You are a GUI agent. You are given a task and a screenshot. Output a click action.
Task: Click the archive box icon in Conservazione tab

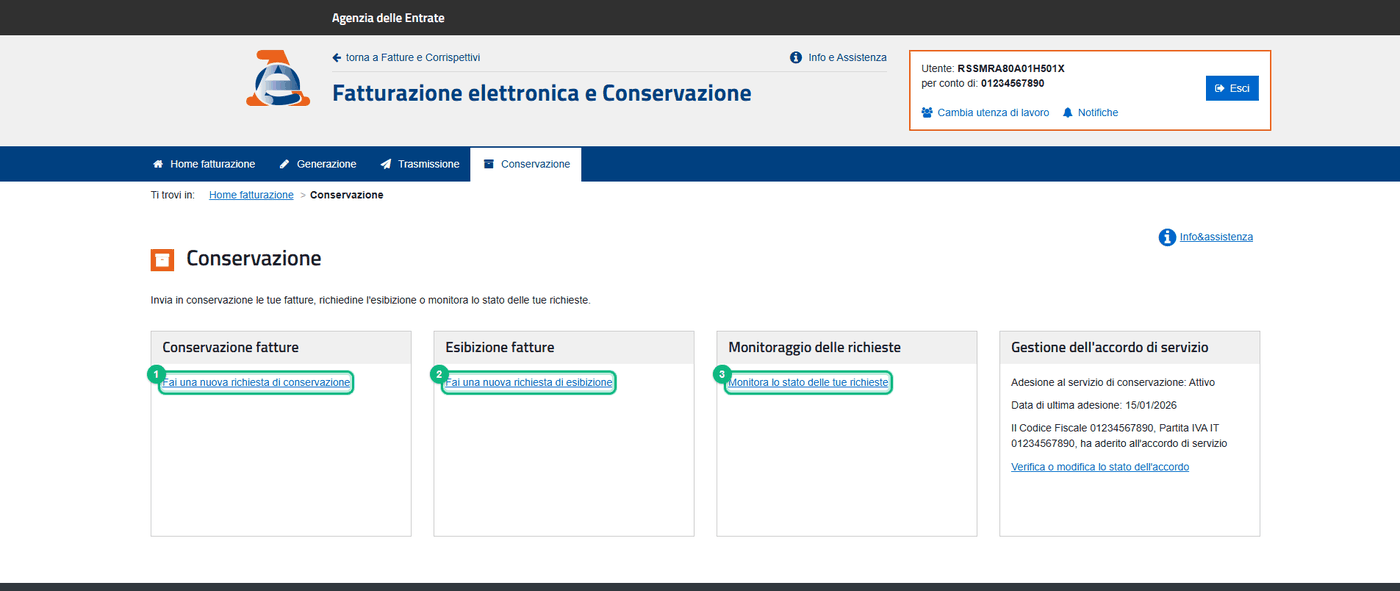489,164
